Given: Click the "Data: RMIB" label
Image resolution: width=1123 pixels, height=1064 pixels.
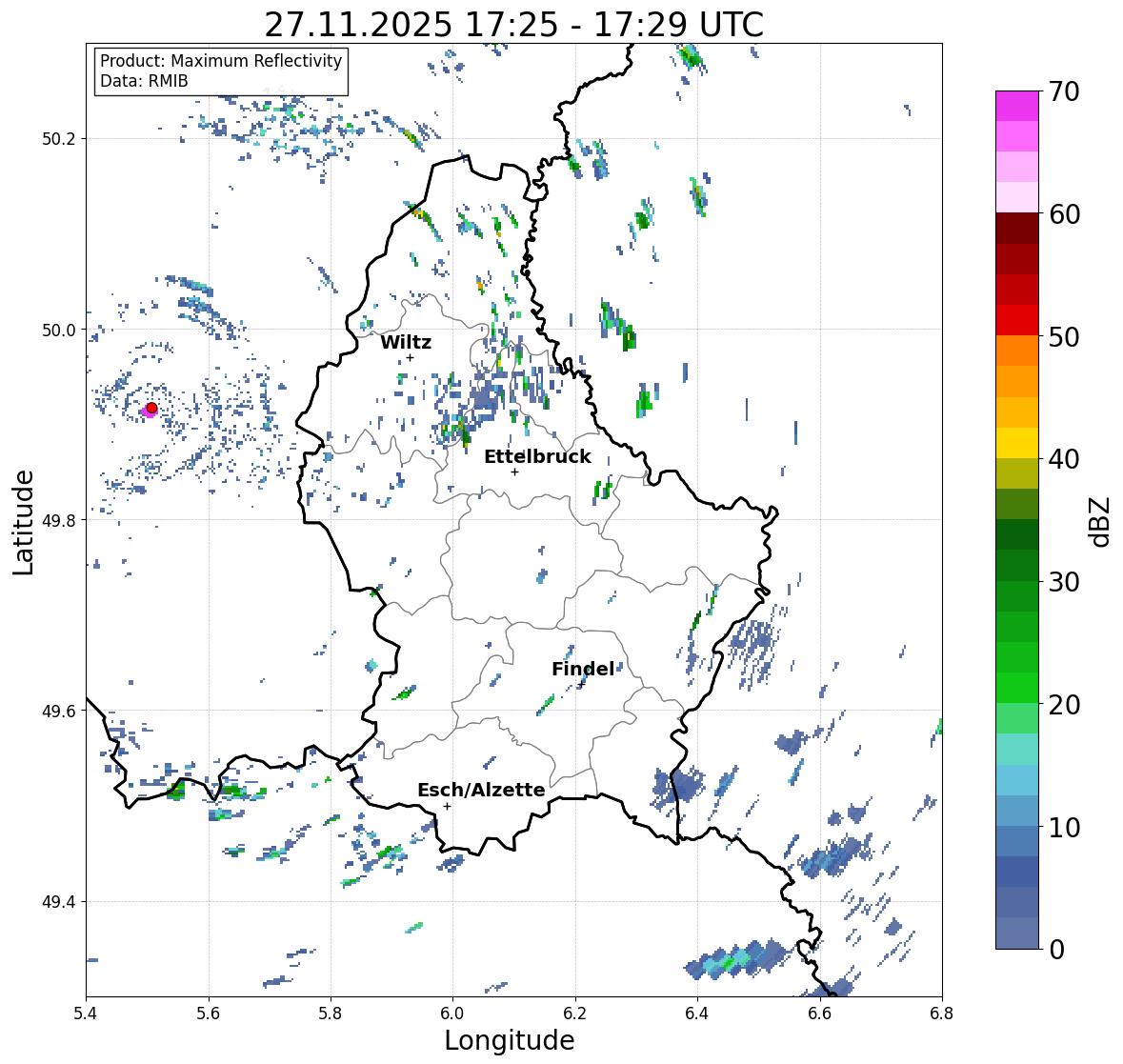Looking at the screenshot, I should (144, 81).
